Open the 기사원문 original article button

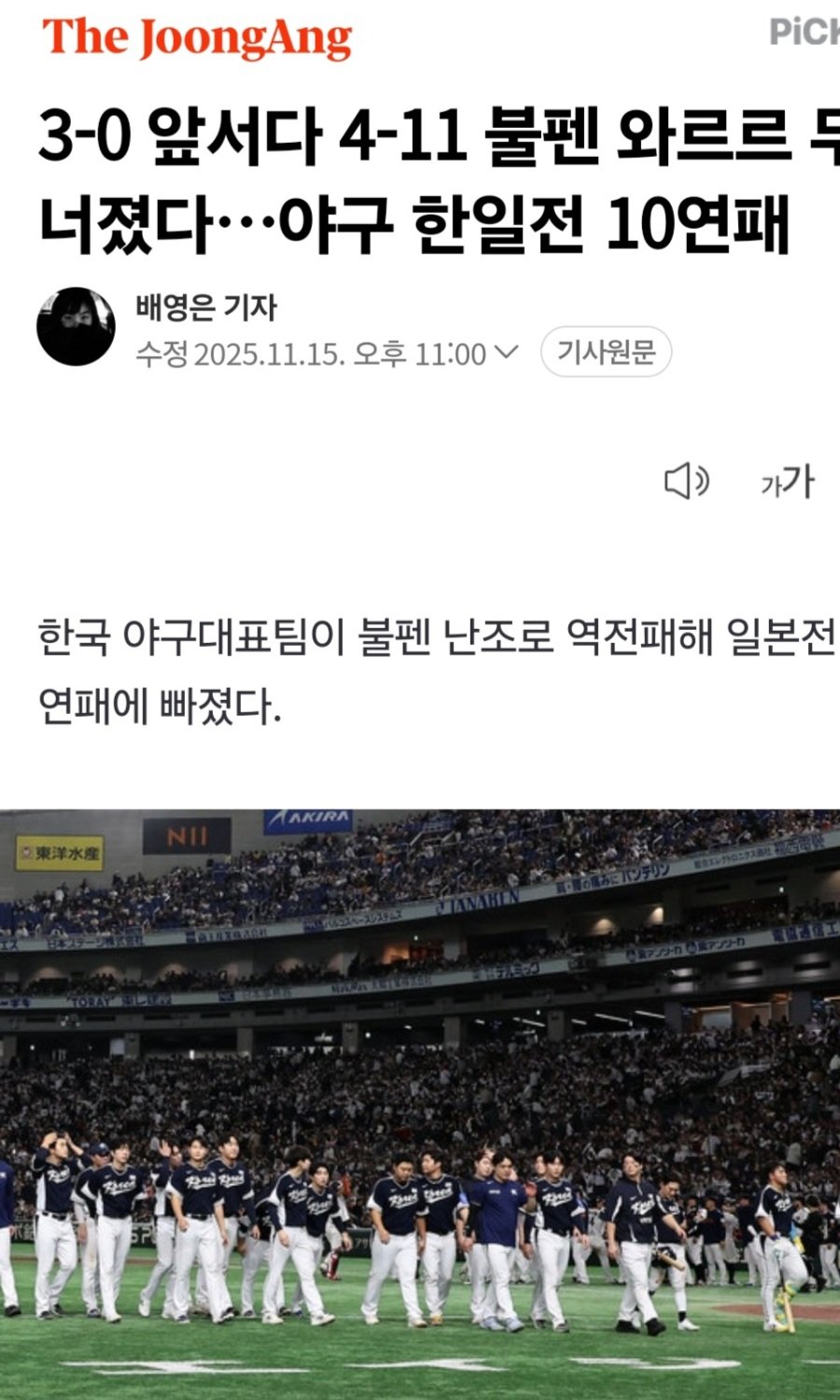pos(607,352)
